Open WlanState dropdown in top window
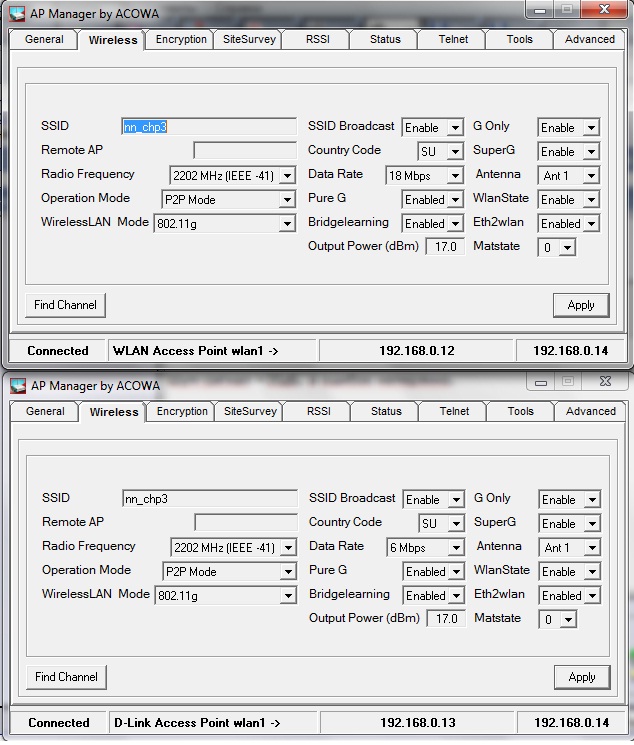The height and width of the screenshot is (745, 634). [x=569, y=200]
